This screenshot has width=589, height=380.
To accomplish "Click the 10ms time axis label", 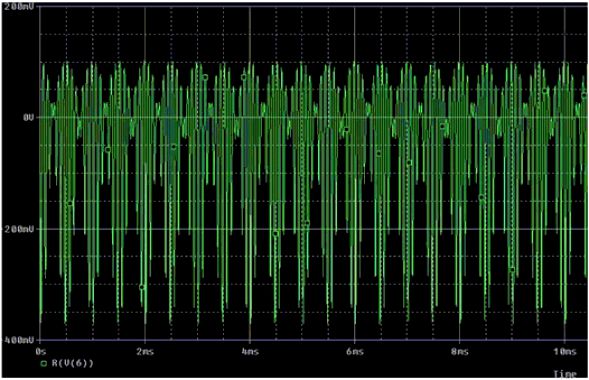I will pos(564,352).
